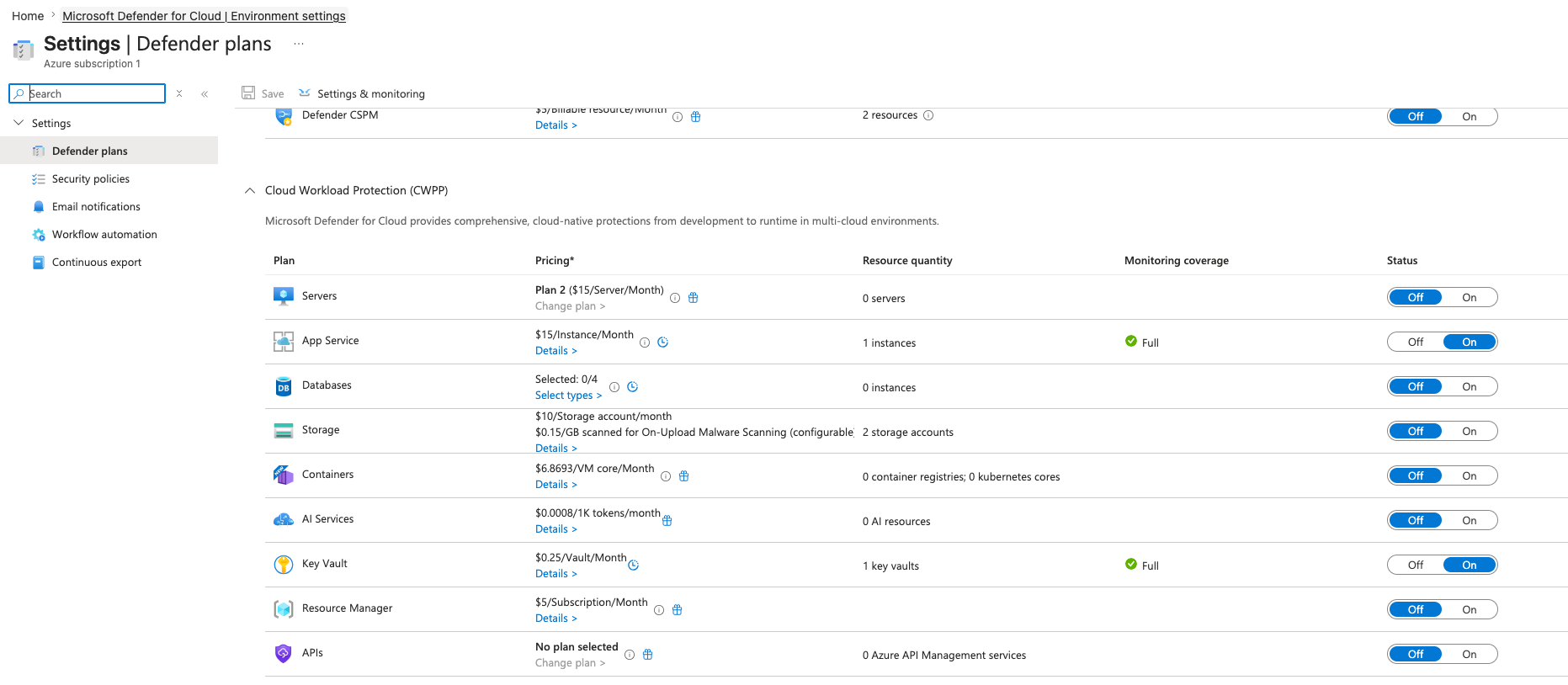Viewport: 1568px width, 685px height.
Task: Collapse the Cloud Workload Protection section
Action: [x=250, y=190]
